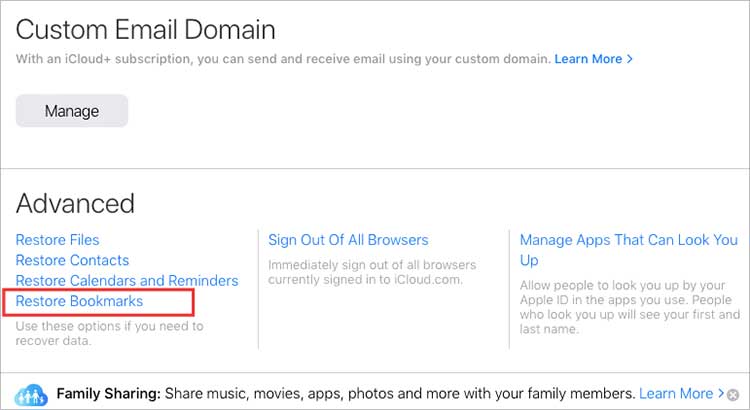
Task: Select the Restore Contacts link
Action: click(72, 260)
